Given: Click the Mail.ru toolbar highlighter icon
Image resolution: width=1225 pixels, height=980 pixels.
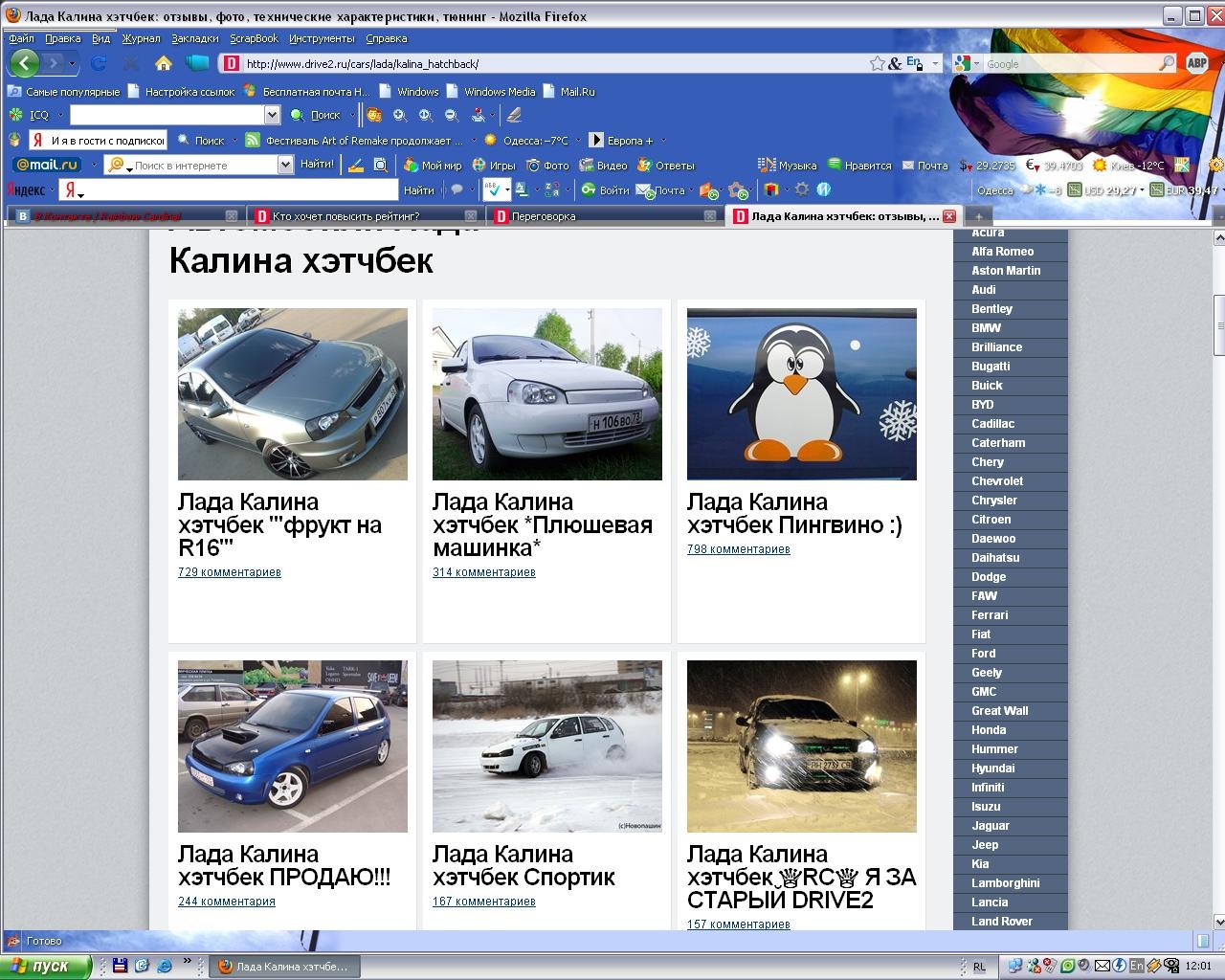Looking at the screenshot, I should coord(356,165).
